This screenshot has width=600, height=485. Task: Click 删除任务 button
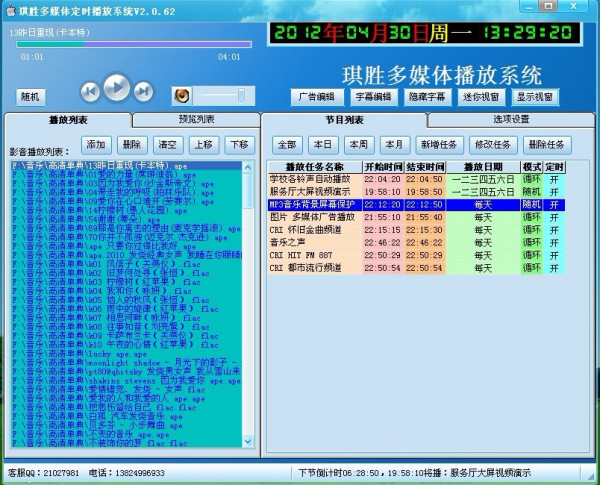547,145
